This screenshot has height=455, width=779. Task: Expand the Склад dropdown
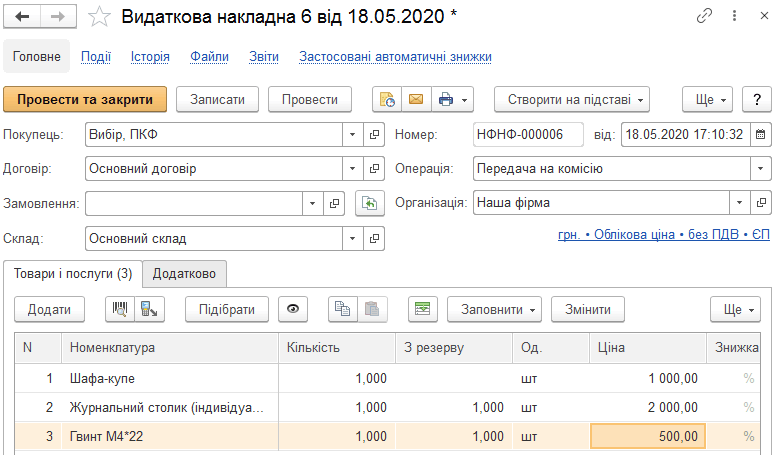tap(353, 238)
